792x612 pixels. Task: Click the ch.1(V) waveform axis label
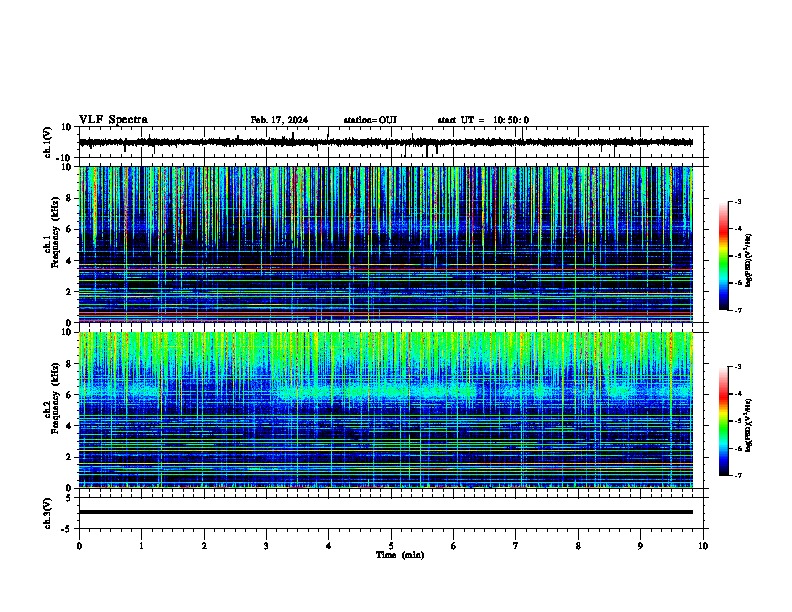pos(47,142)
